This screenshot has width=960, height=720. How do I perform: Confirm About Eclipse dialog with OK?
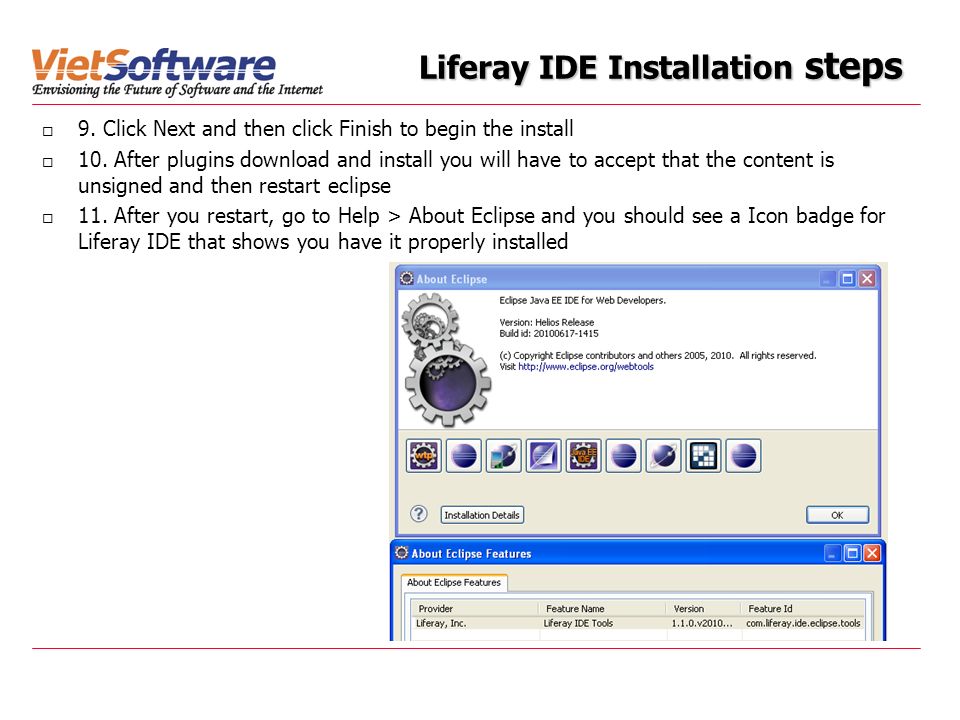[837, 515]
